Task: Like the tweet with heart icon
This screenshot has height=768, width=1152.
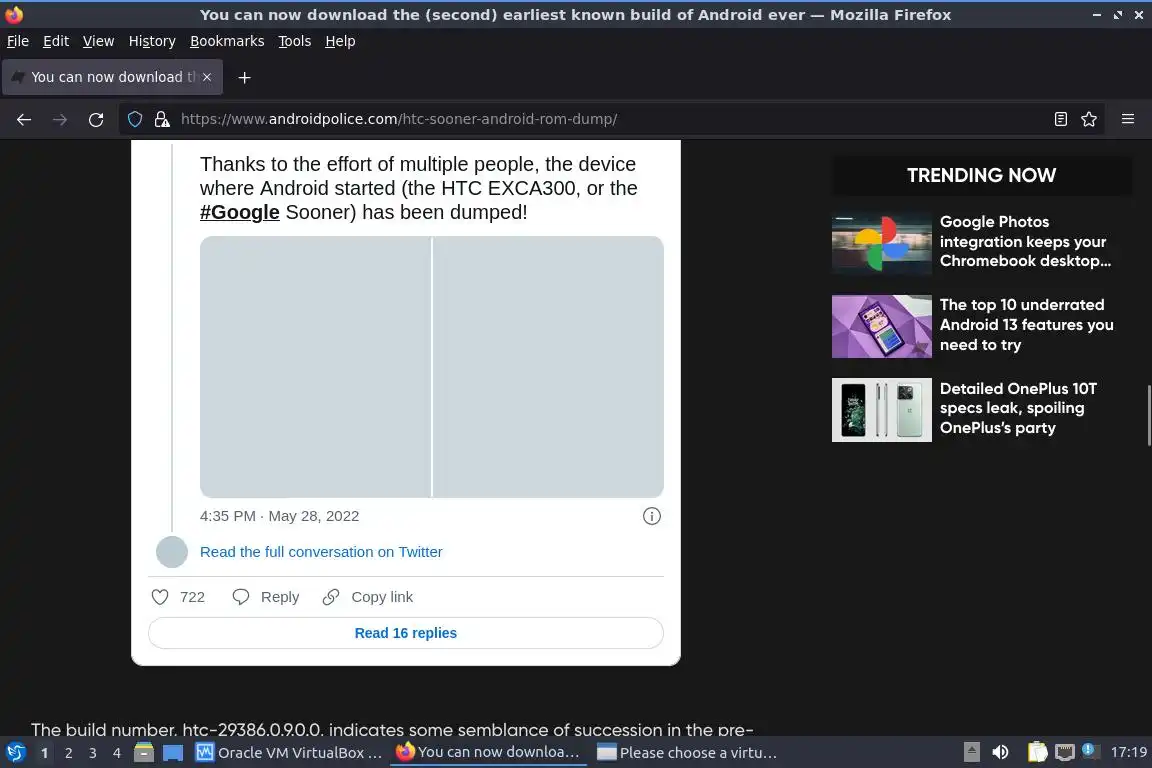Action: click(160, 597)
